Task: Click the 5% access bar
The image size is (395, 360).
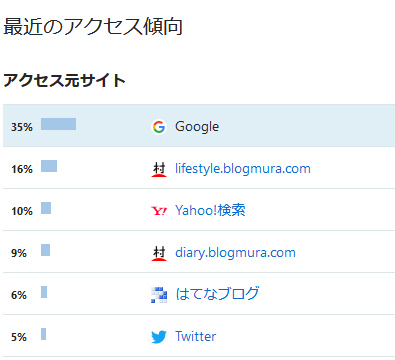Action: tap(44, 334)
